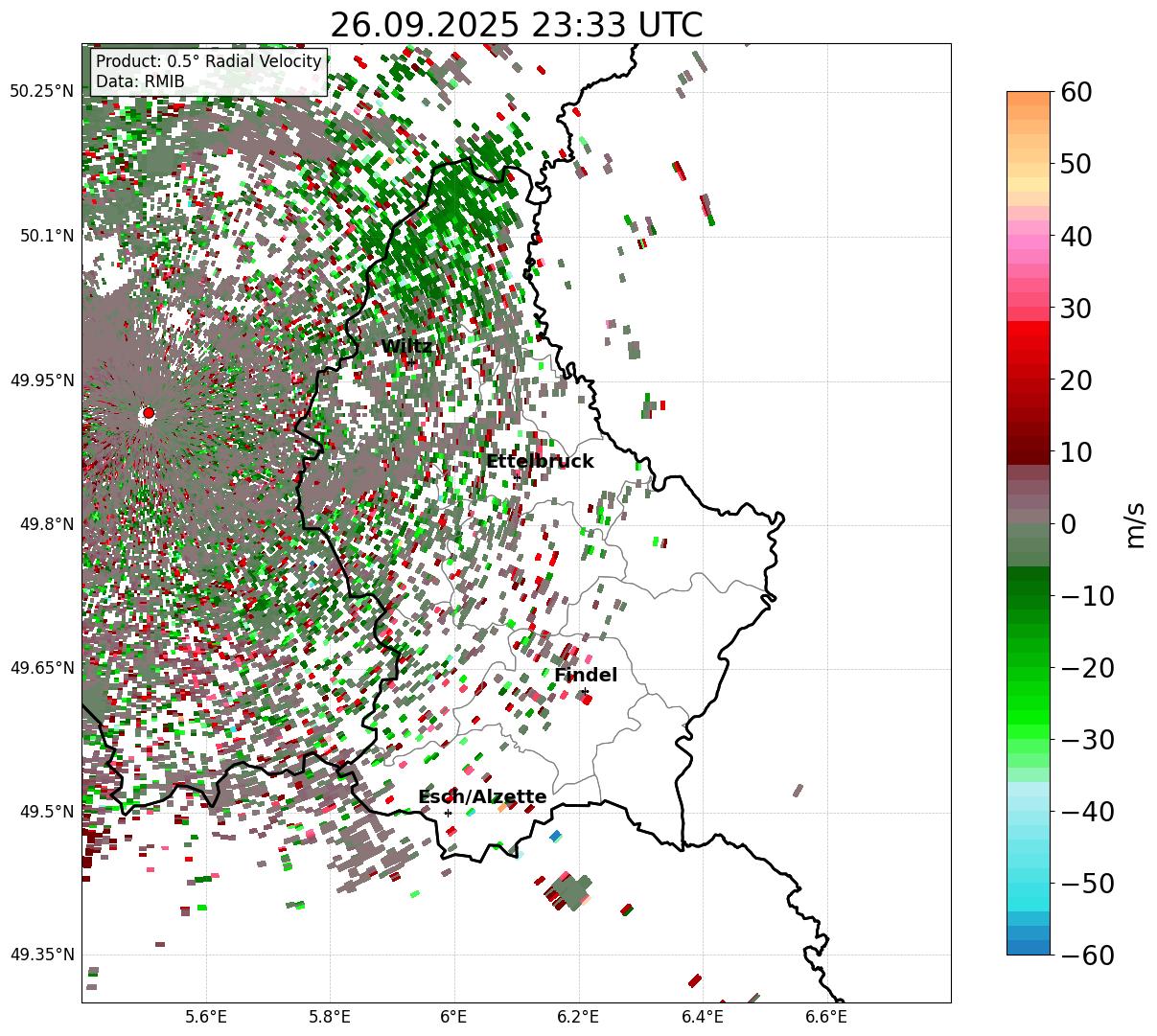Click the colorbar value −30
This screenshot has height=1036, width=1157.
click(1087, 740)
